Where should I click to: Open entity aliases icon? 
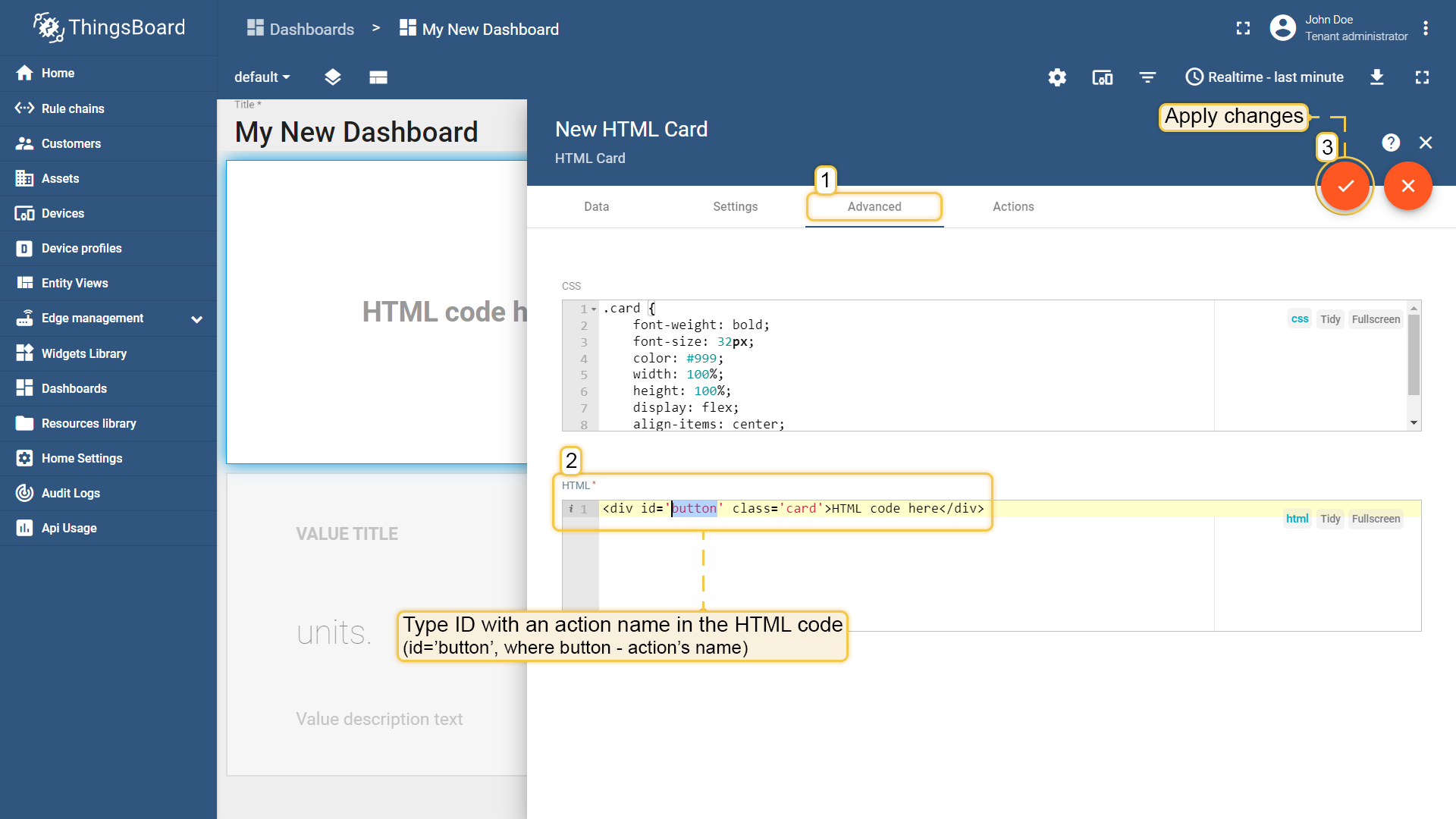tap(1103, 77)
